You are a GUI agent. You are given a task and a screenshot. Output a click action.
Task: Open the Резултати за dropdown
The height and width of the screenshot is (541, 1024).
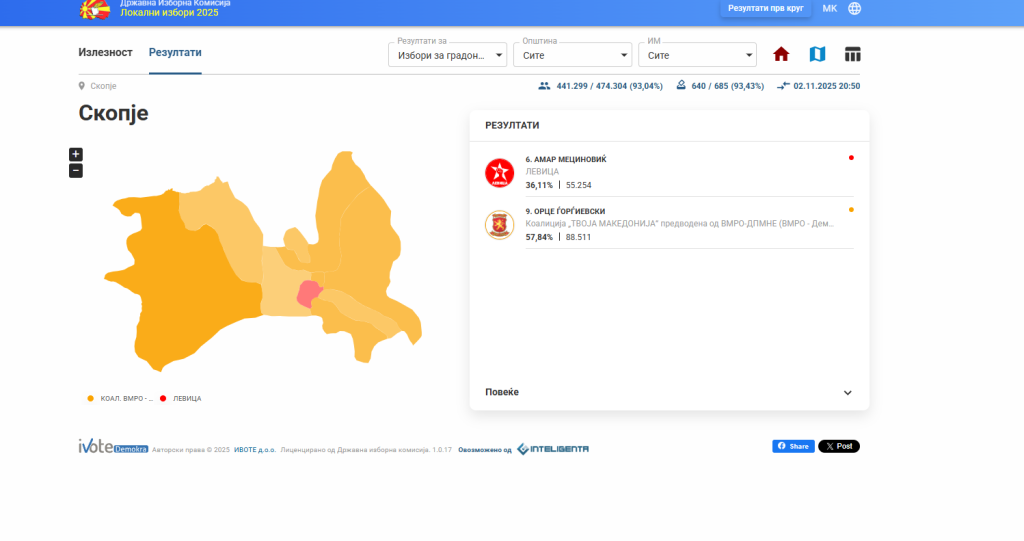(447, 55)
